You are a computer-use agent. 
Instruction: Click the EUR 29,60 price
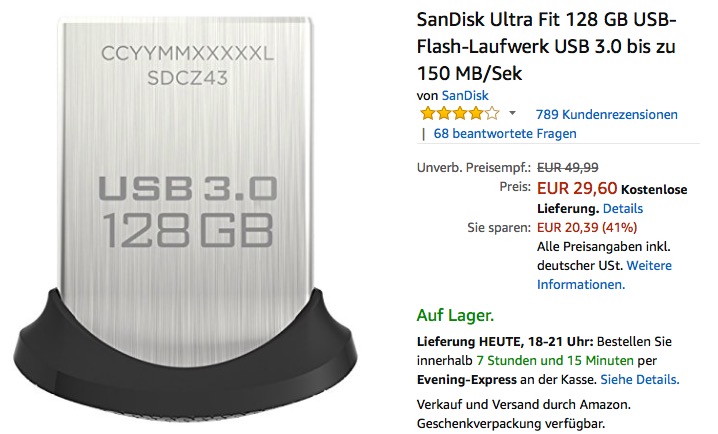(x=577, y=188)
